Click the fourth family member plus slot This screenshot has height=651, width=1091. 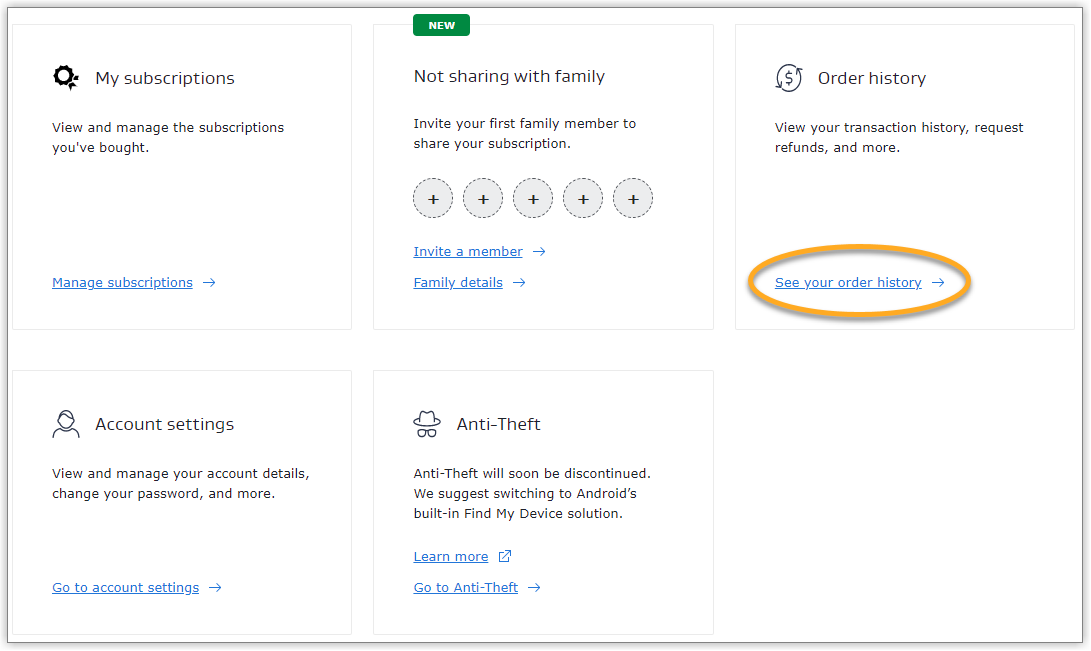[x=583, y=199]
